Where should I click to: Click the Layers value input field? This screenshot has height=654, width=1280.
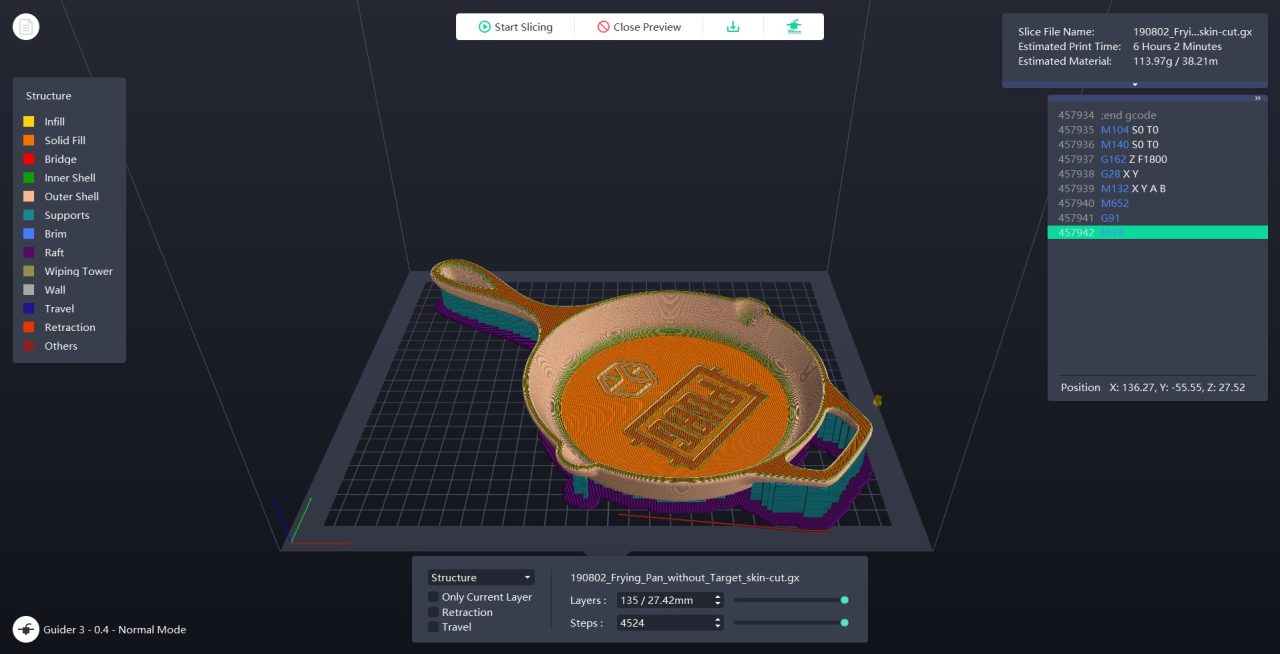click(x=663, y=600)
